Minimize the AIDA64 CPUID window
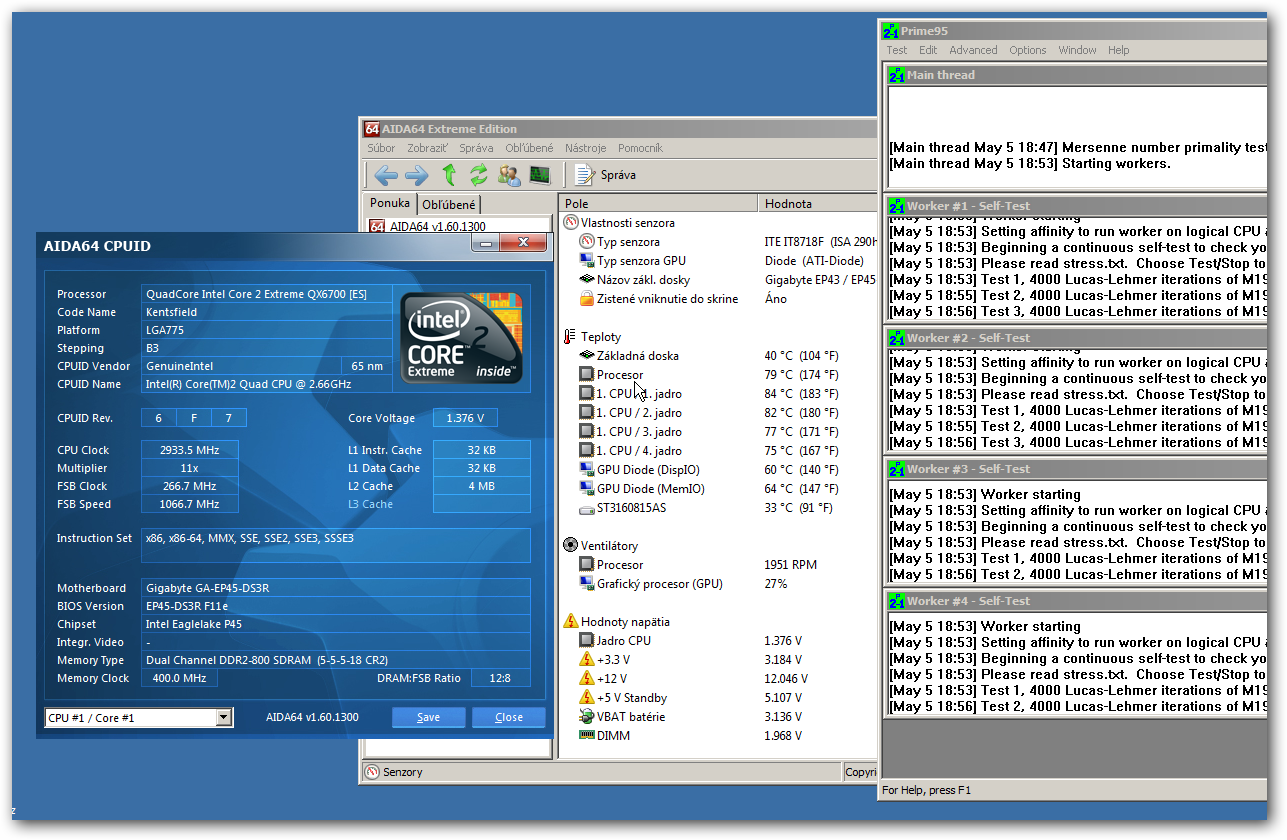 pyautogui.click(x=485, y=243)
